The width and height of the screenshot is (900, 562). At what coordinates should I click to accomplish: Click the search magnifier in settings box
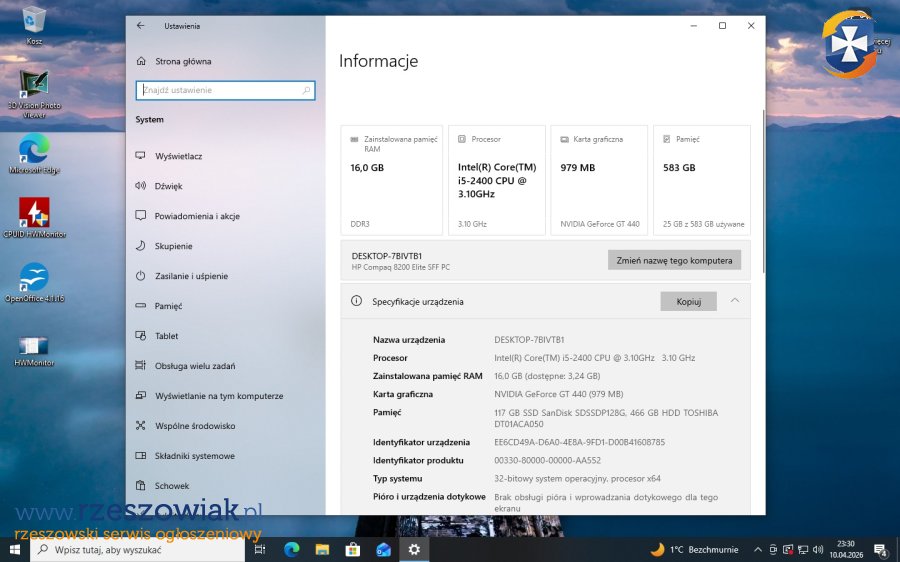click(x=306, y=90)
